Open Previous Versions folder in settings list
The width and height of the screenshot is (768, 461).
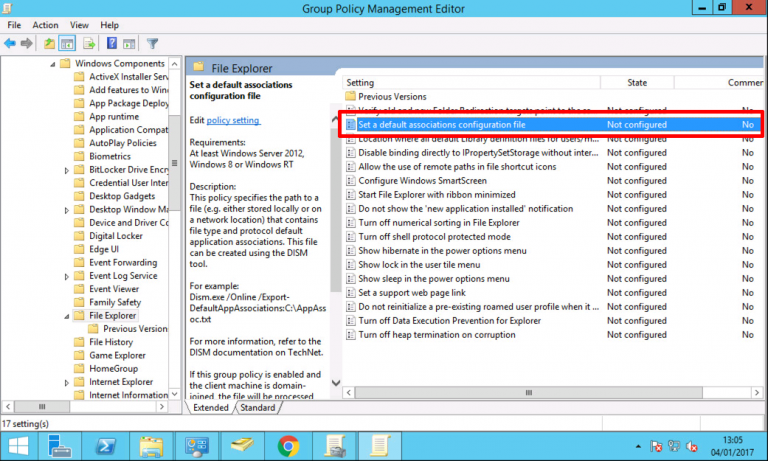pos(386,97)
